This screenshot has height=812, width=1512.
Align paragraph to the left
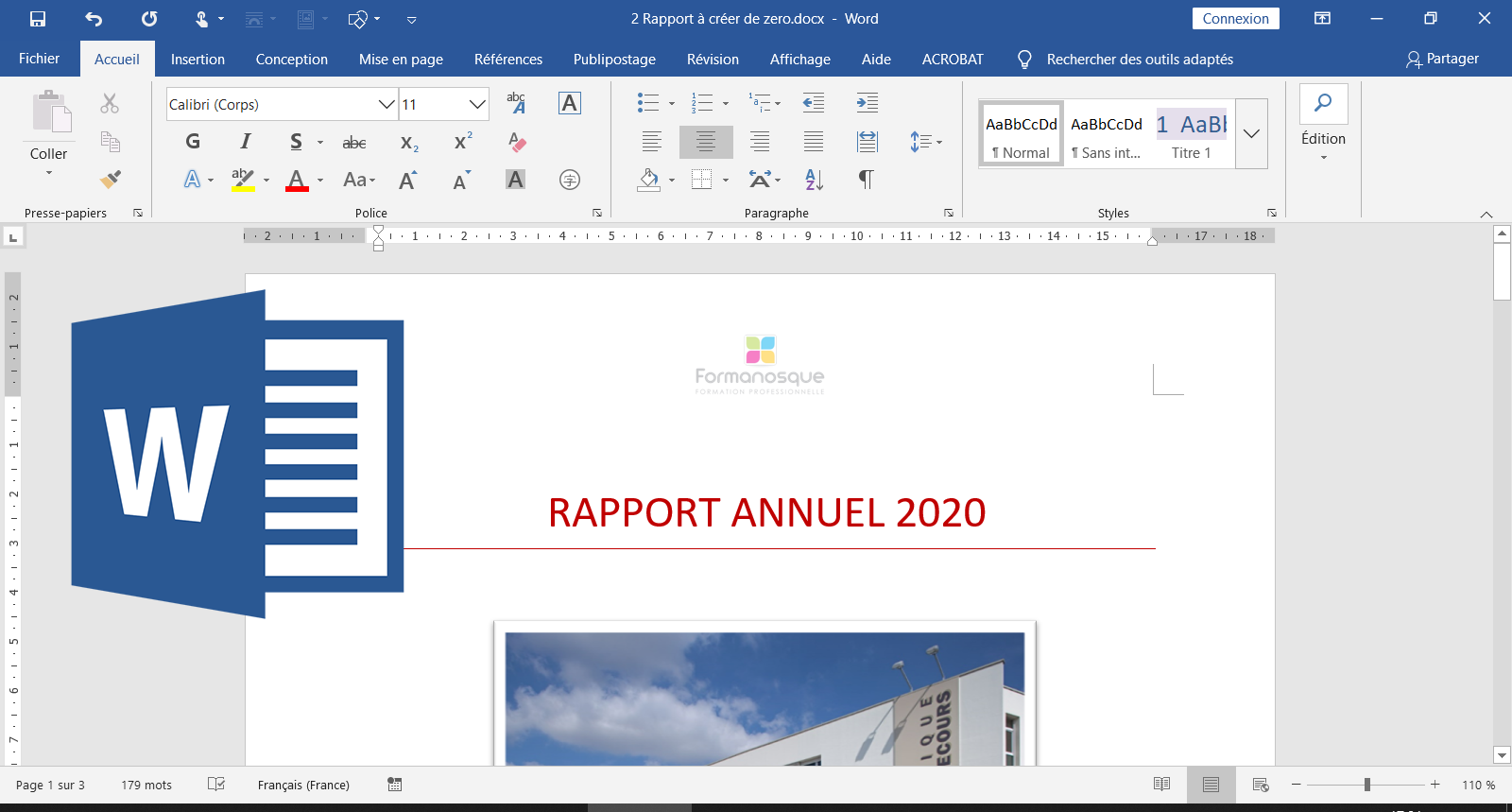[x=652, y=142]
